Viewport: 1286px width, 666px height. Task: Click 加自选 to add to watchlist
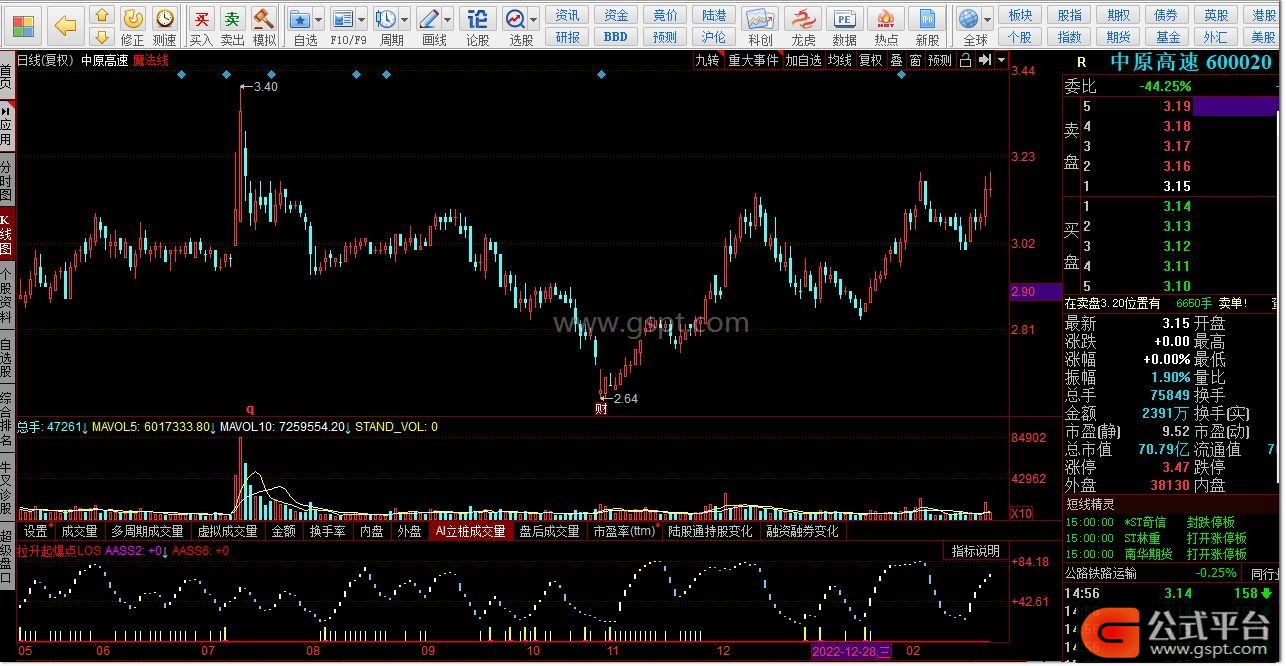point(803,60)
